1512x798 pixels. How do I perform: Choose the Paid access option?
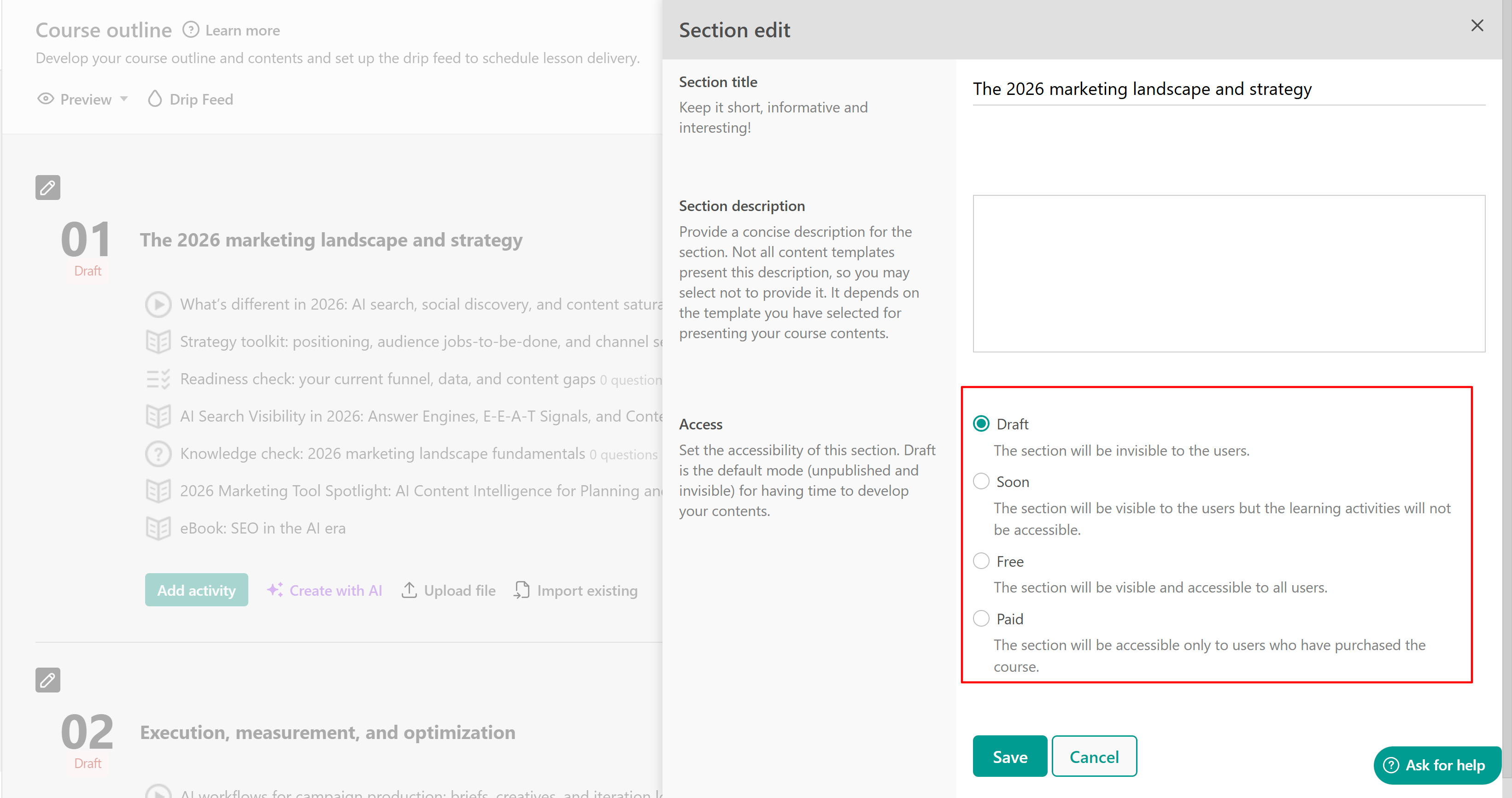coord(981,618)
